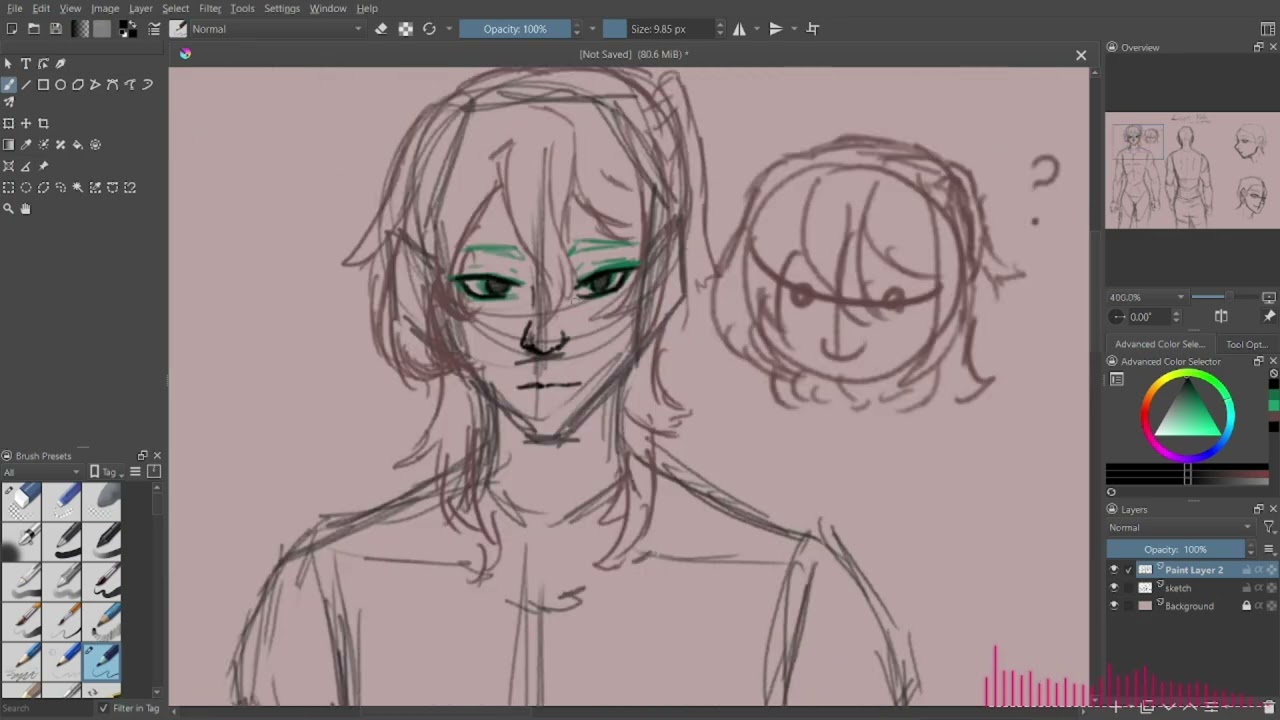Click the Reload Original Preset icon
The height and width of the screenshot is (720, 1280).
(429, 29)
